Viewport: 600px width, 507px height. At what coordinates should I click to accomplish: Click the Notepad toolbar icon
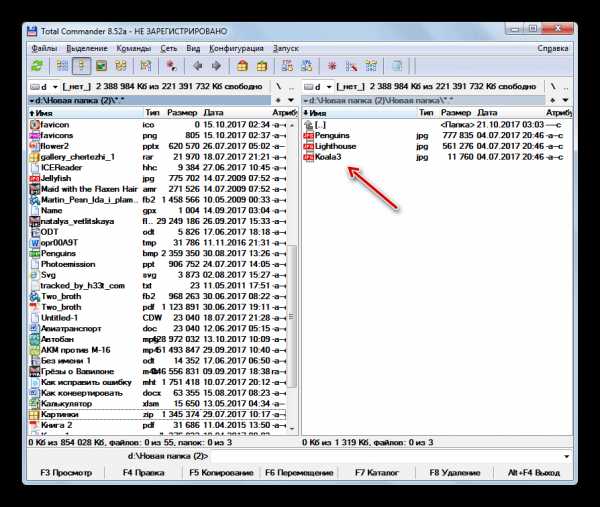pyautogui.click(x=397, y=66)
